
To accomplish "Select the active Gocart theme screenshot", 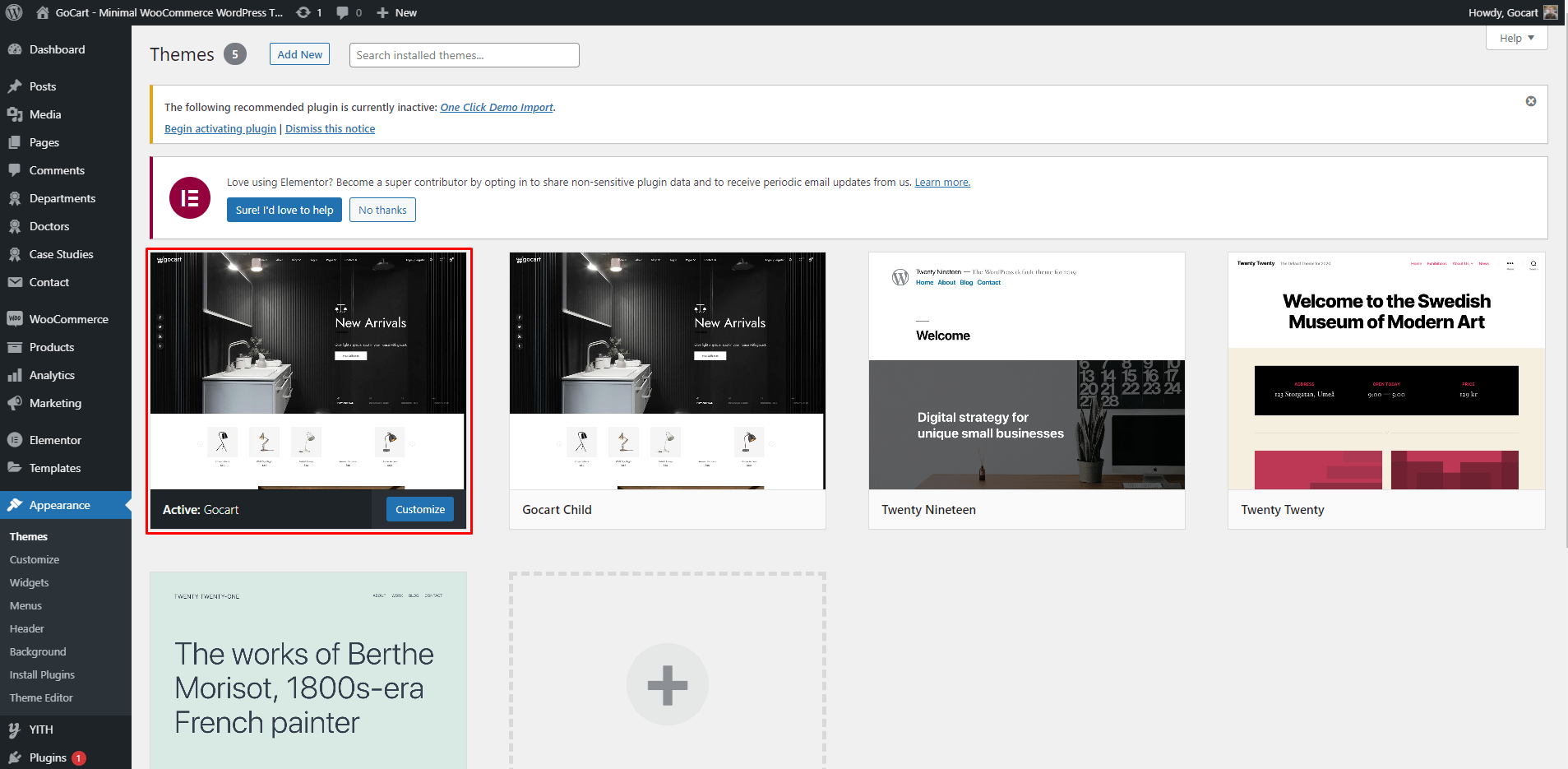I will coord(308,371).
